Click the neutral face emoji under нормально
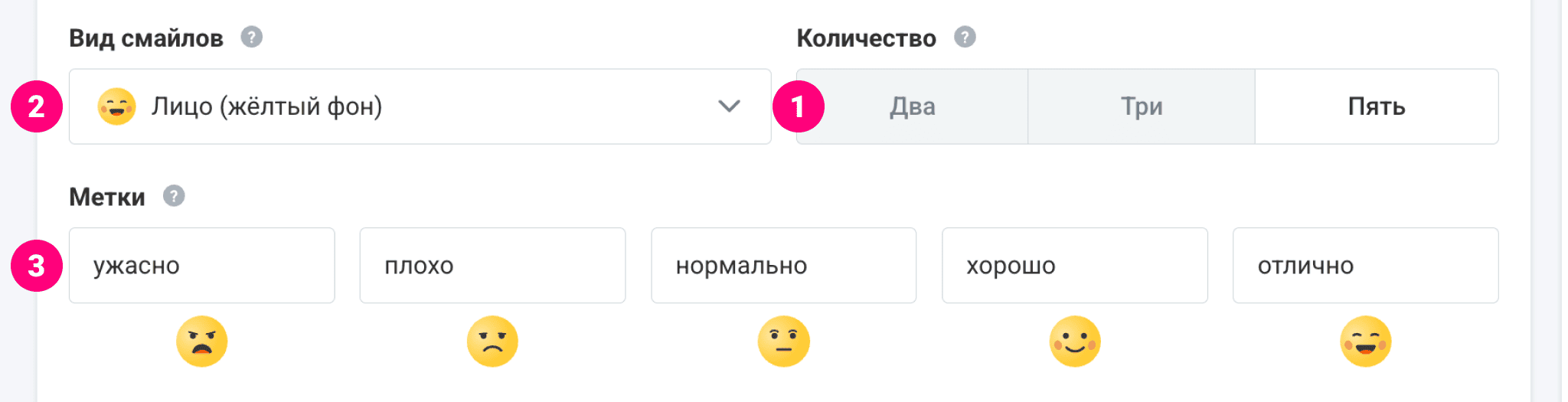The image size is (1568, 402). click(x=783, y=342)
